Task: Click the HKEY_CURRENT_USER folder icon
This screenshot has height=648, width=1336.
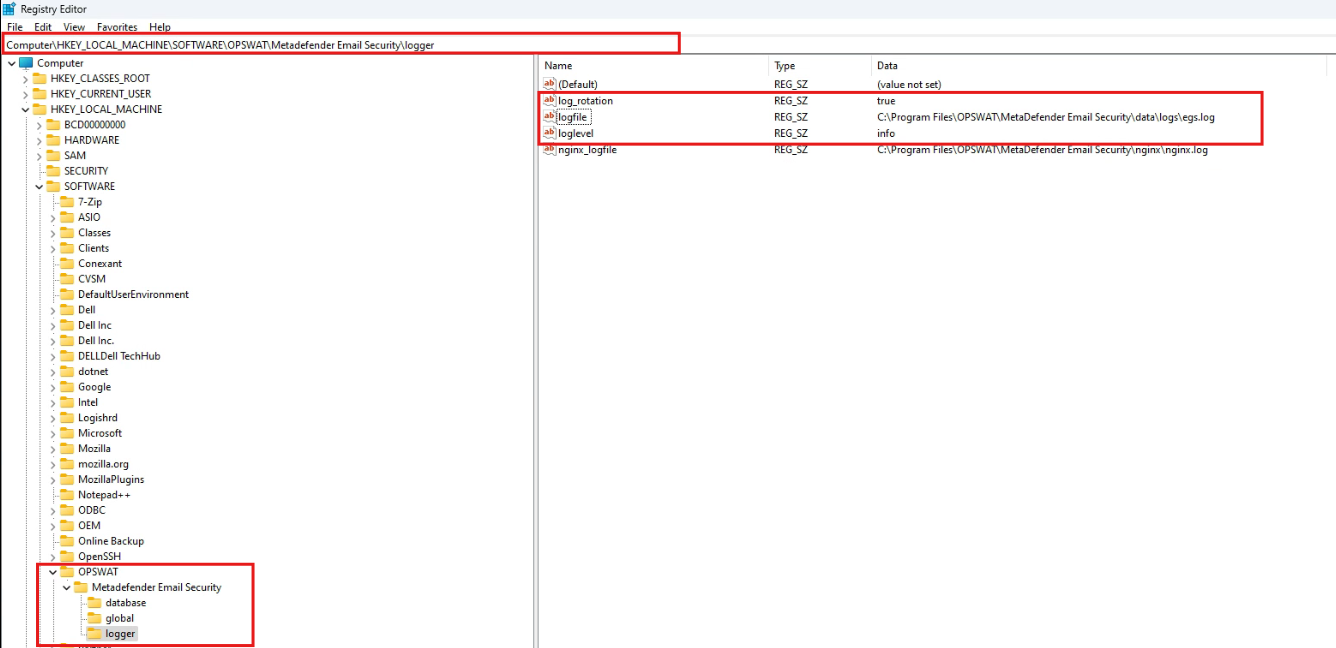Action: (40, 94)
